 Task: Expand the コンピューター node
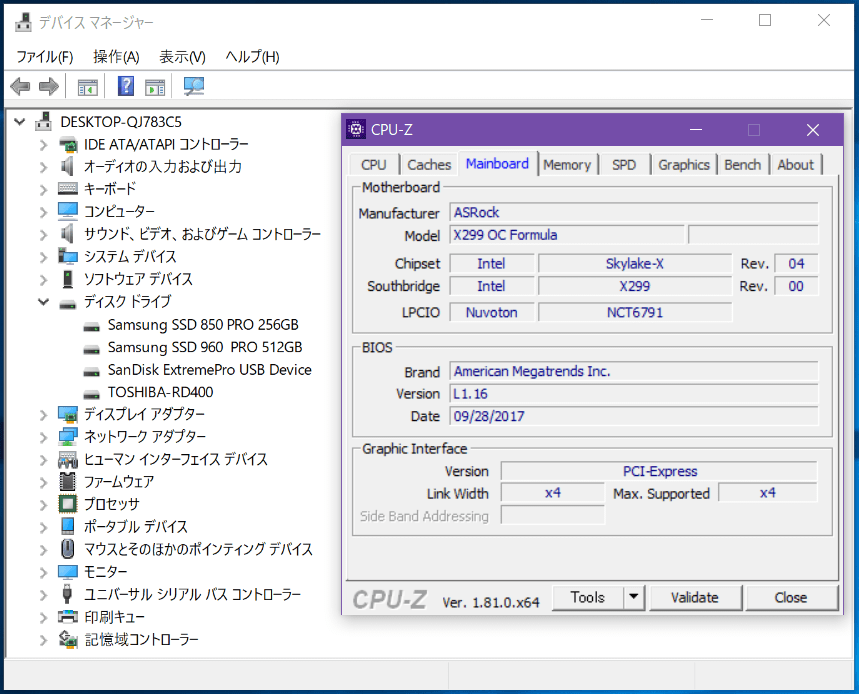click(43, 212)
